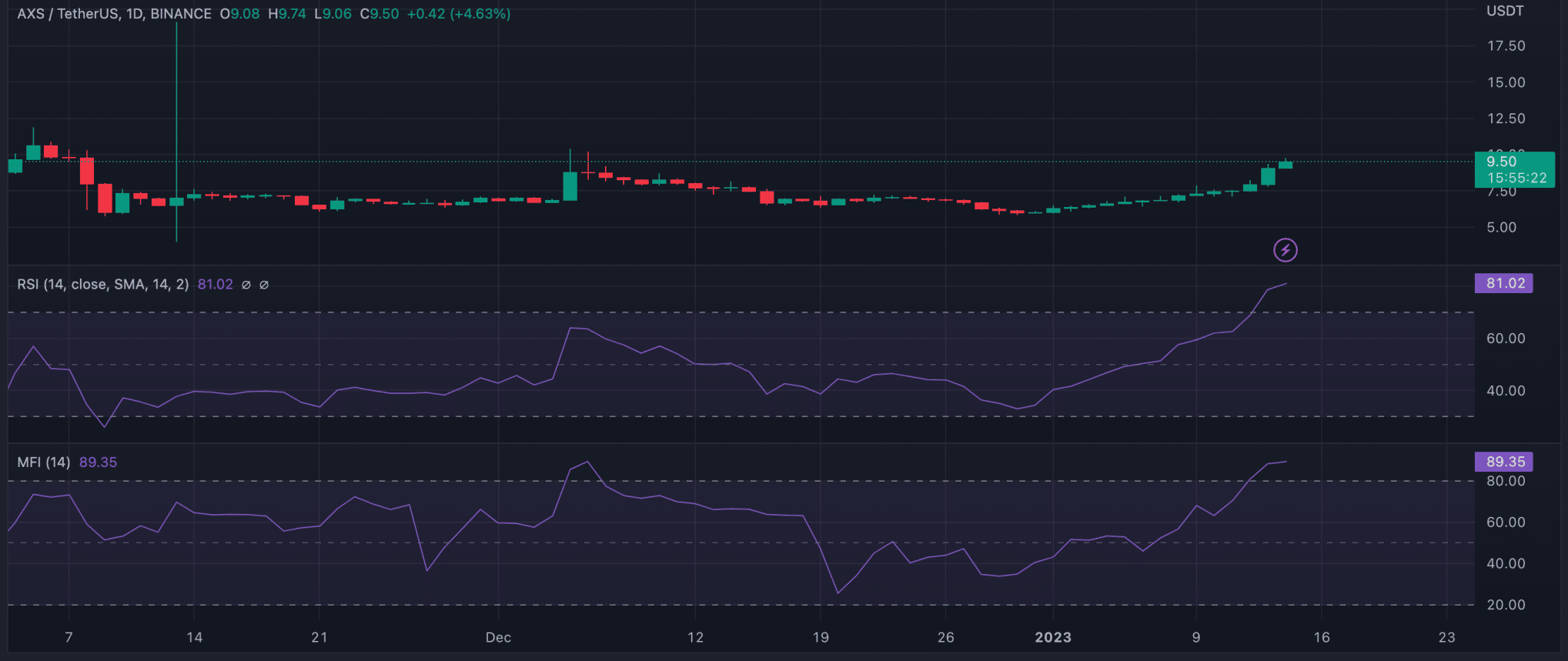Image resolution: width=1568 pixels, height=661 pixels.
Task: Click the 40.00 MFI scale label
Action: (x=1506, y=564)
